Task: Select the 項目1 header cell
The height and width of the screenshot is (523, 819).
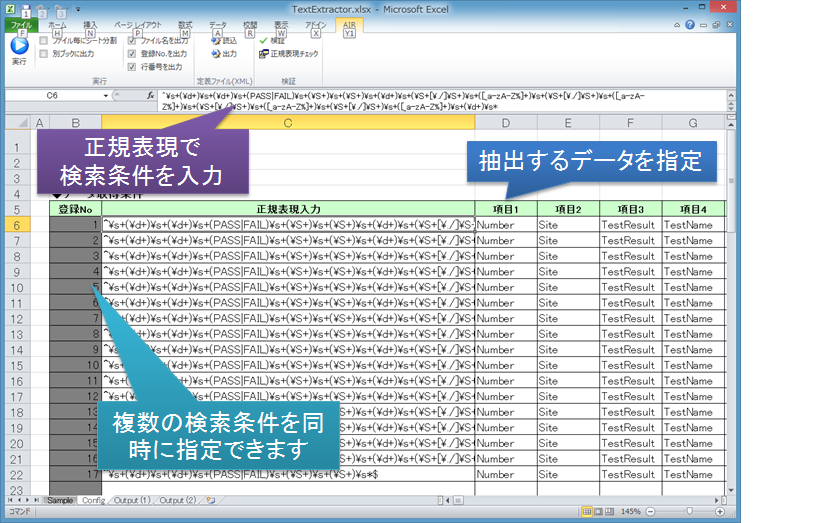Action: [x=506, y=209]
